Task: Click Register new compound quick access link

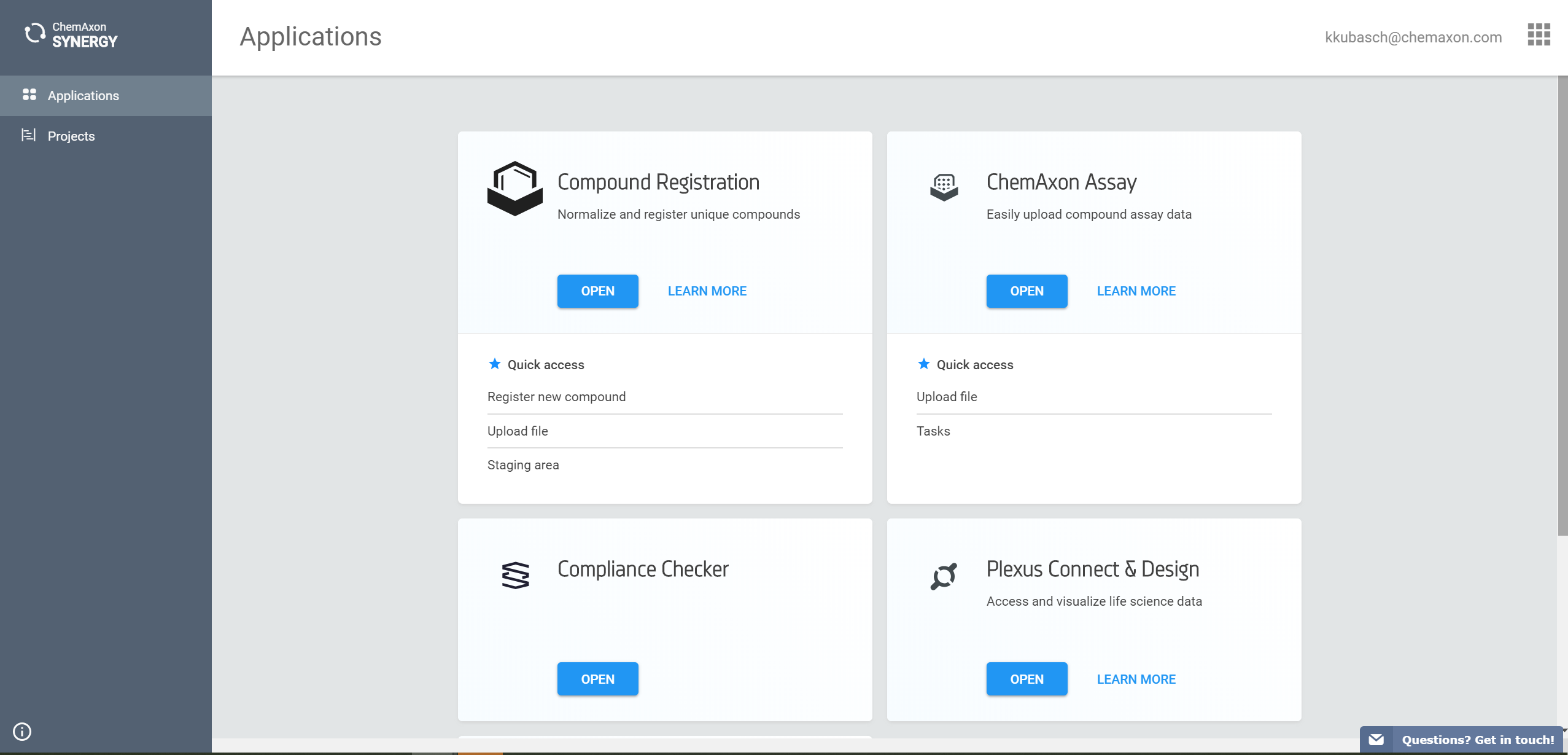Action: (x=556, y=397)
